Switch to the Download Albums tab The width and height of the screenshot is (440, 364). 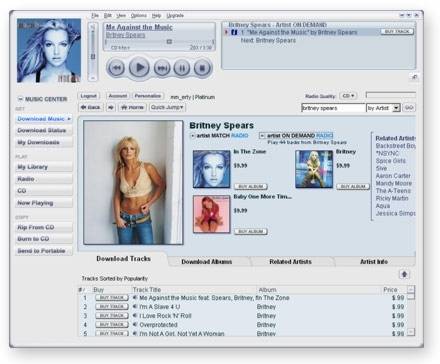tap(207, 262)
